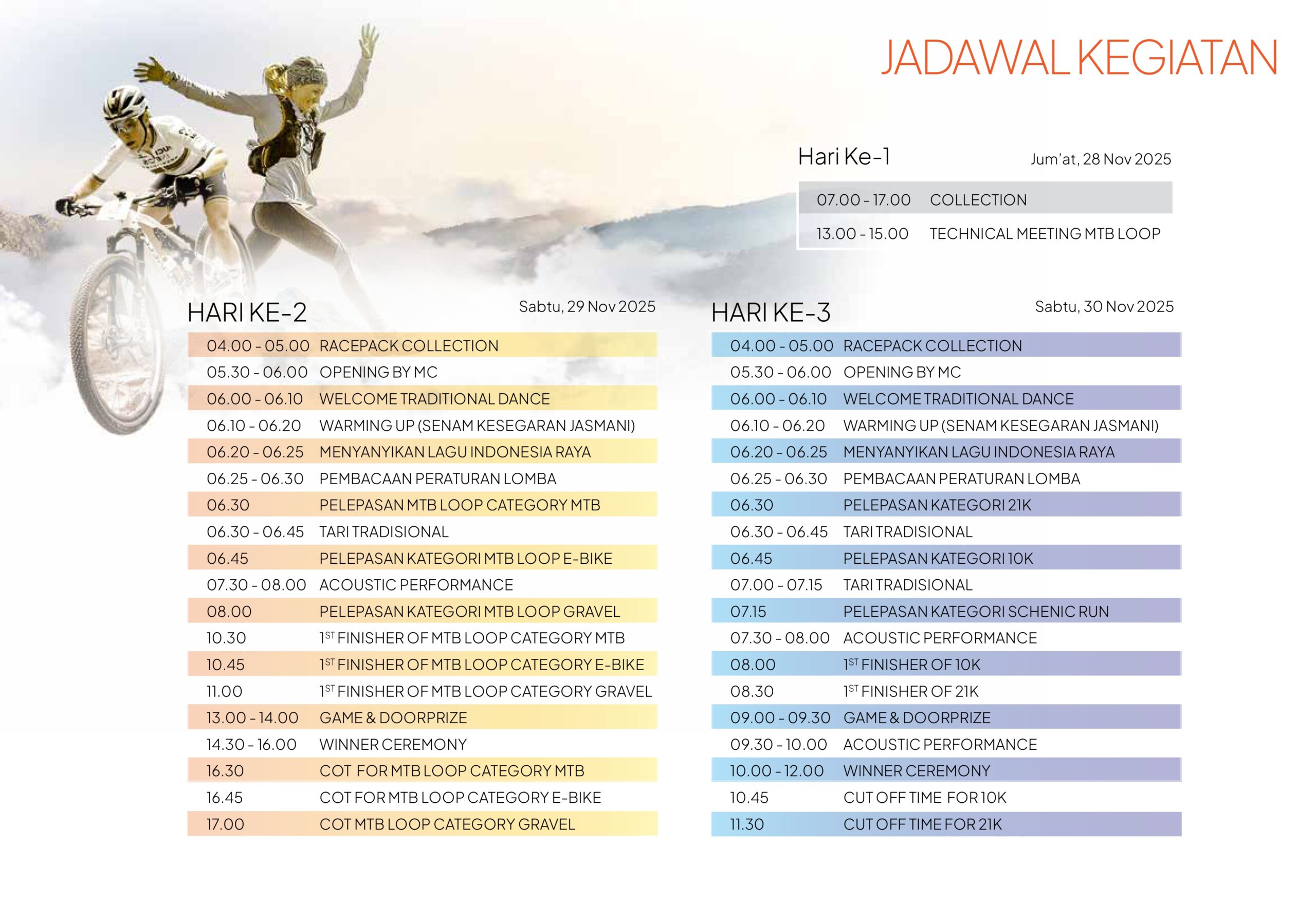The image size is (1316, 921).
Task: Select PELEPASAN KATEGORI MTB LOOP E-BIKE row
Action: pyautogui.click(x=422, y=558)
